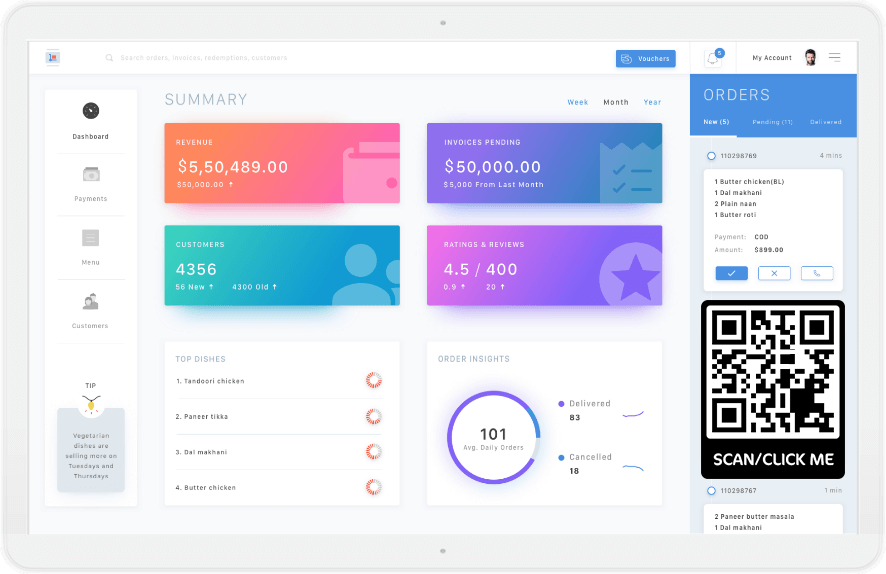The height and width of the screenshot is (574, 886).
Task: Open My Account link
Action: (x=772, y=58)
